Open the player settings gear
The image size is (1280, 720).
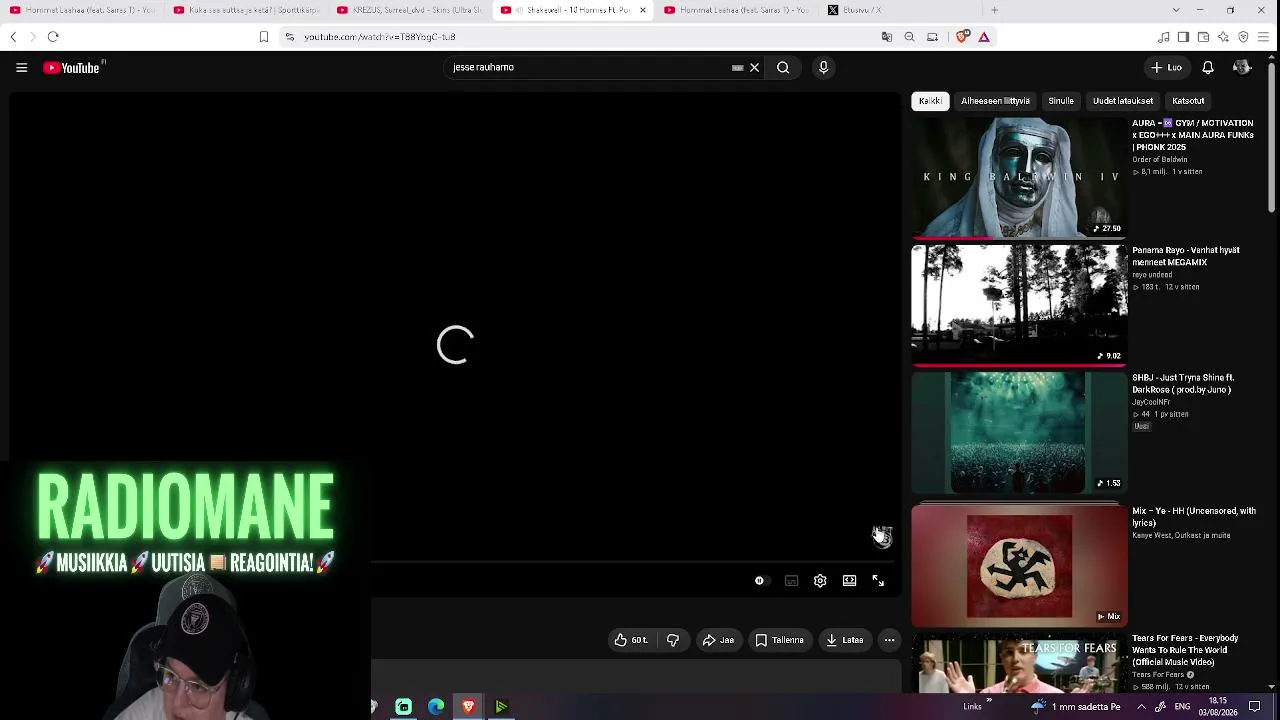click(x=820, y=581)
